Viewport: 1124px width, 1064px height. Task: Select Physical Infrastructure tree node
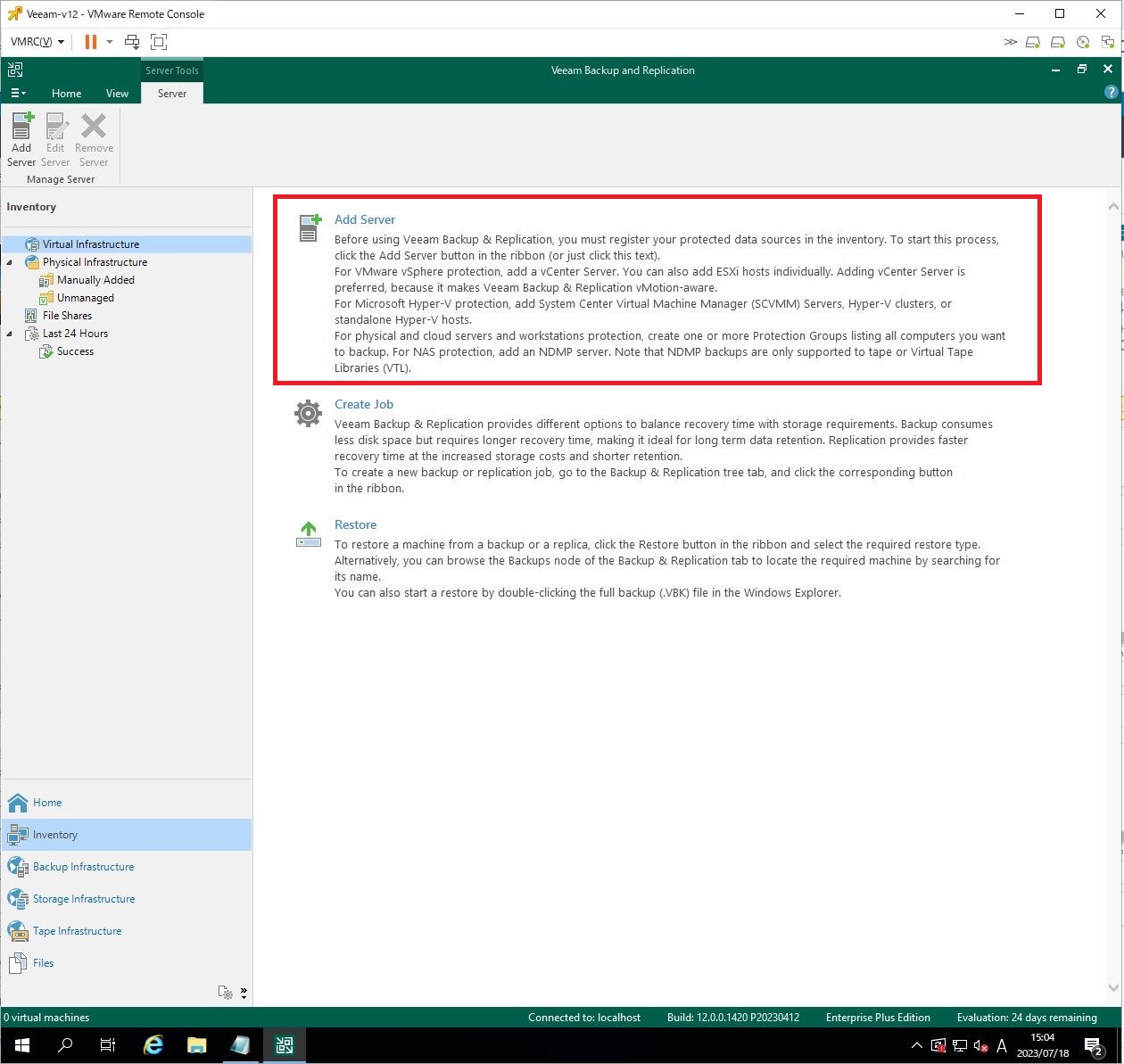tap(95, 261)
